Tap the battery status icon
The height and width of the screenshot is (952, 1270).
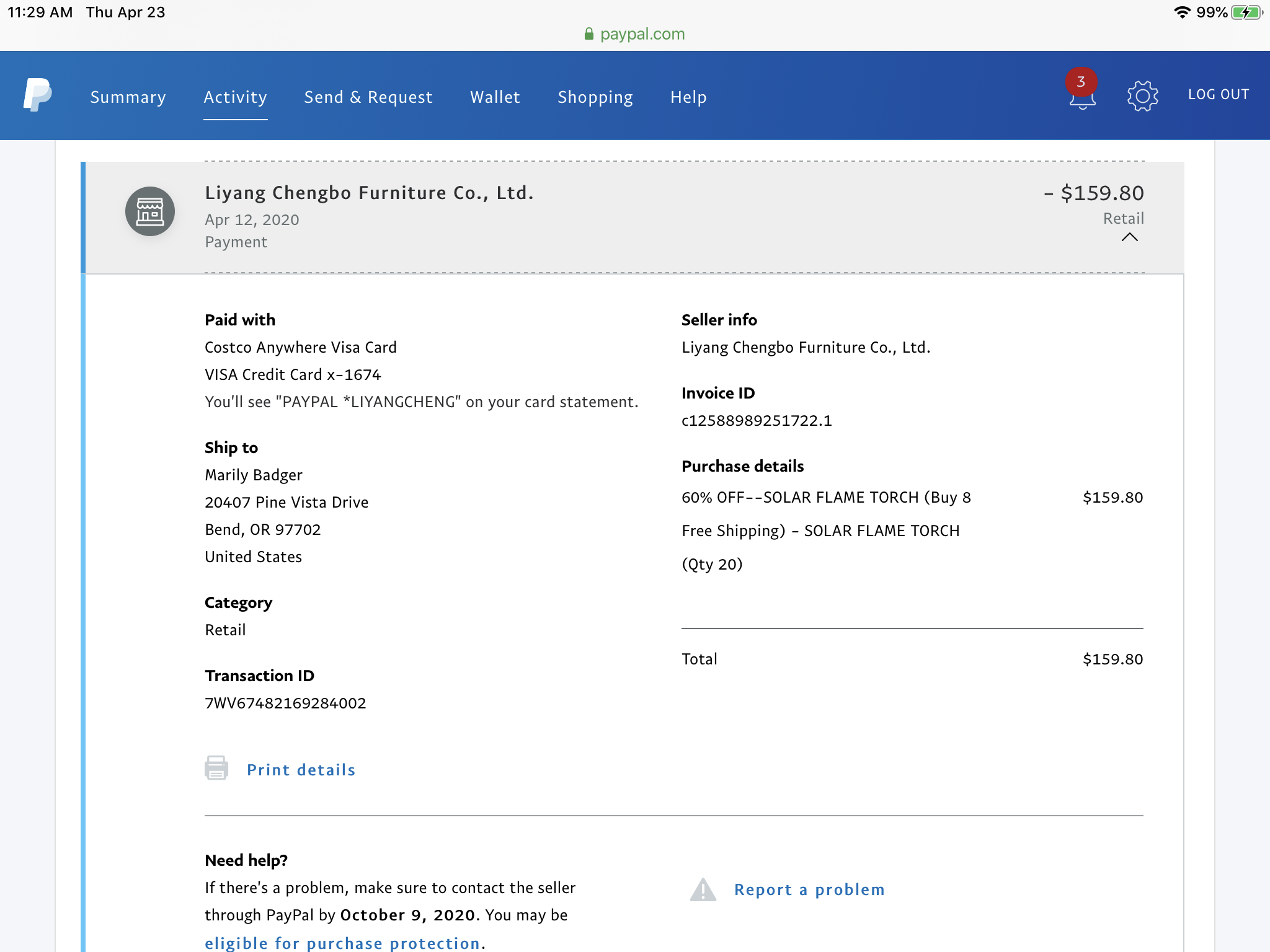(x=1247, y=12)
